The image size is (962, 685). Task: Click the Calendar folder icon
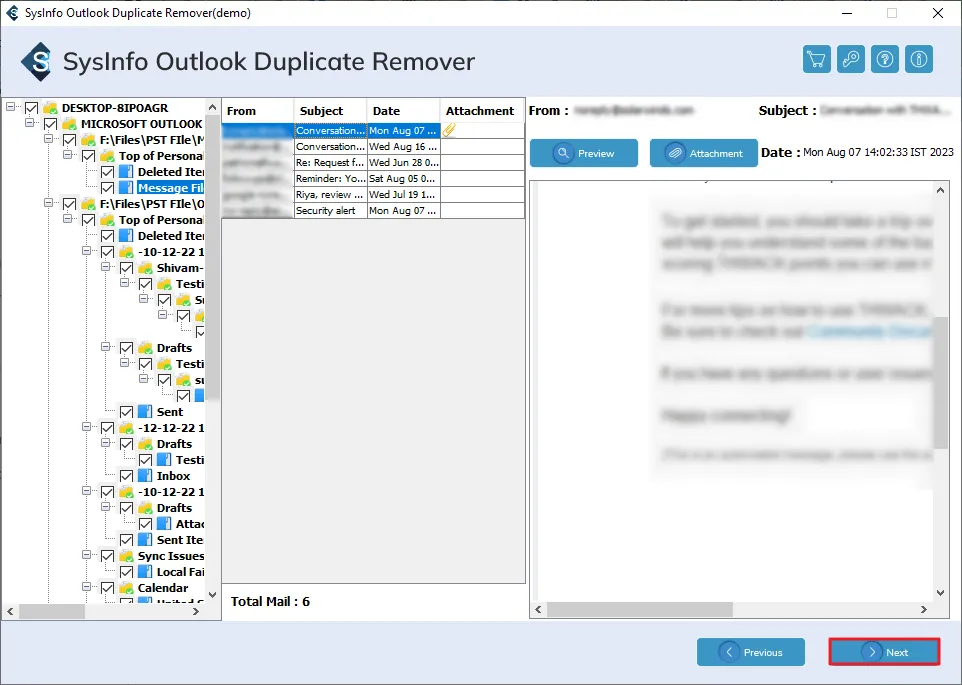point(126,587)
